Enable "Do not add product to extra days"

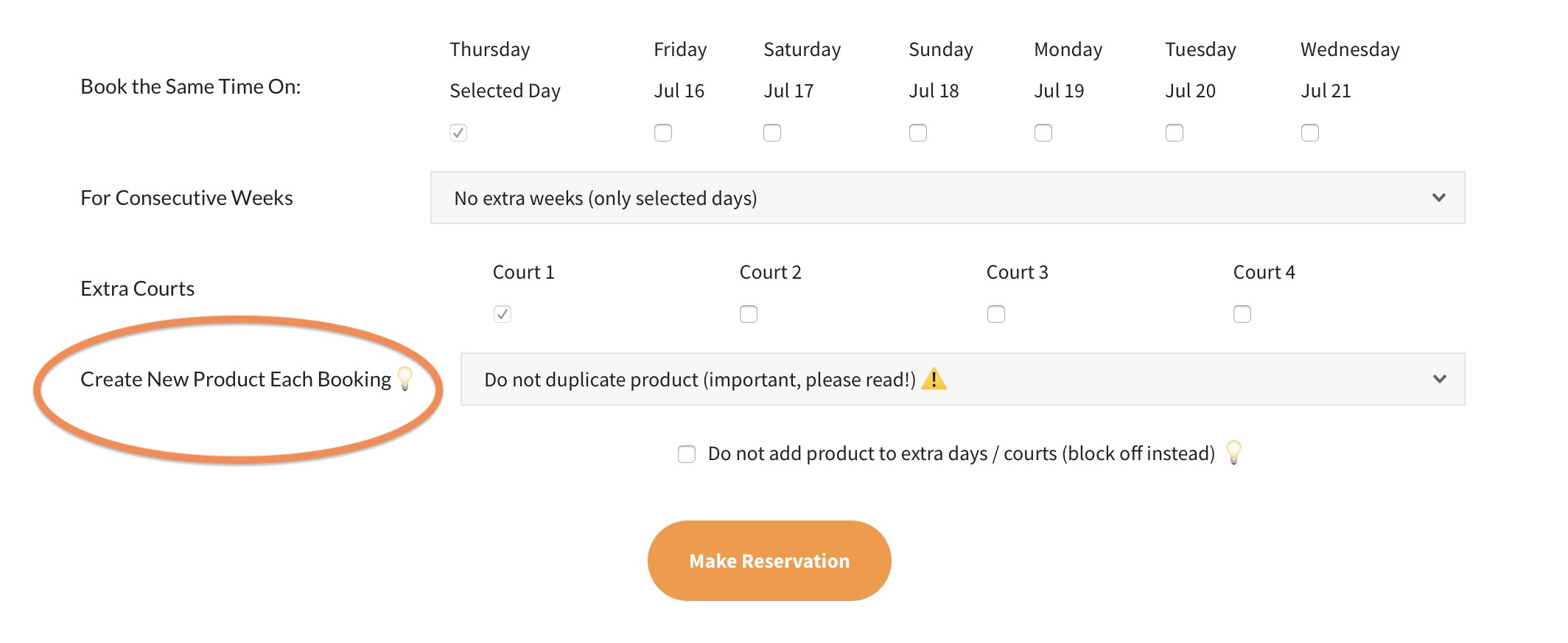pos(687,453)
